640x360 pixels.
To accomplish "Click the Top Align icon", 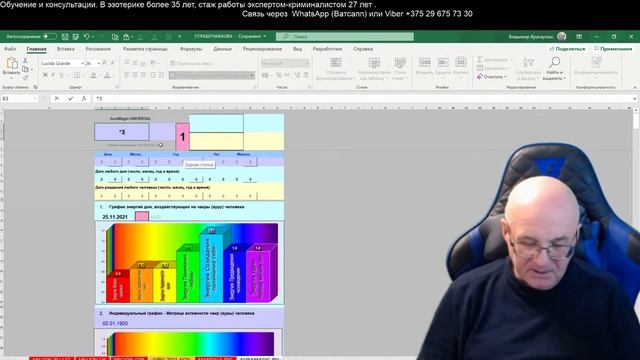I will pyautogui.click(x=127, y=63).
